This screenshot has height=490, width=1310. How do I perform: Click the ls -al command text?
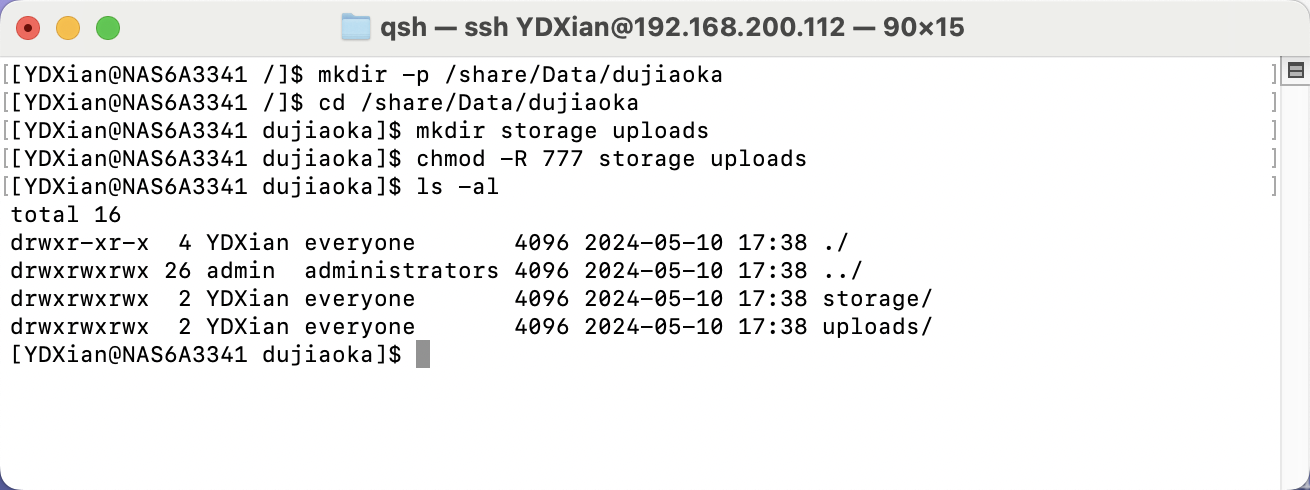(456, 186)
